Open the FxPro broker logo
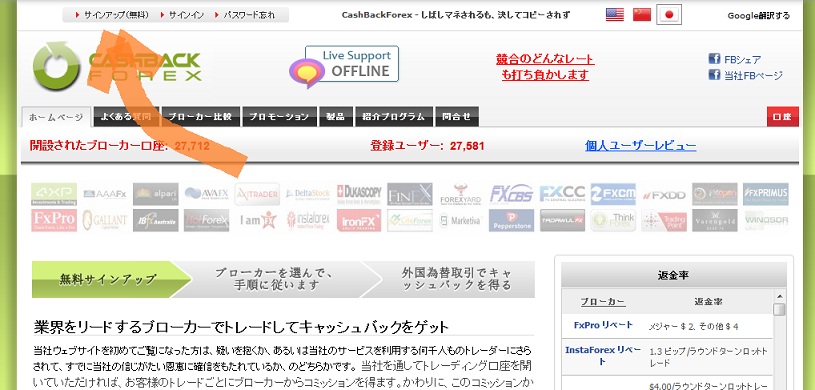Screen dimensions: 815x390 [54, 220]
